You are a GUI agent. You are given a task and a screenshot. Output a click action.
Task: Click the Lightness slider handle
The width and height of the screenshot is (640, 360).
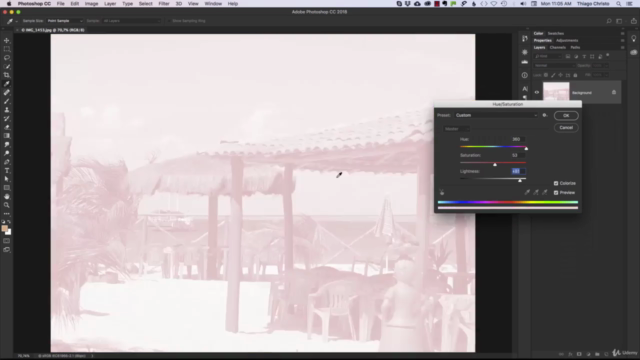[x=520, y=180]
